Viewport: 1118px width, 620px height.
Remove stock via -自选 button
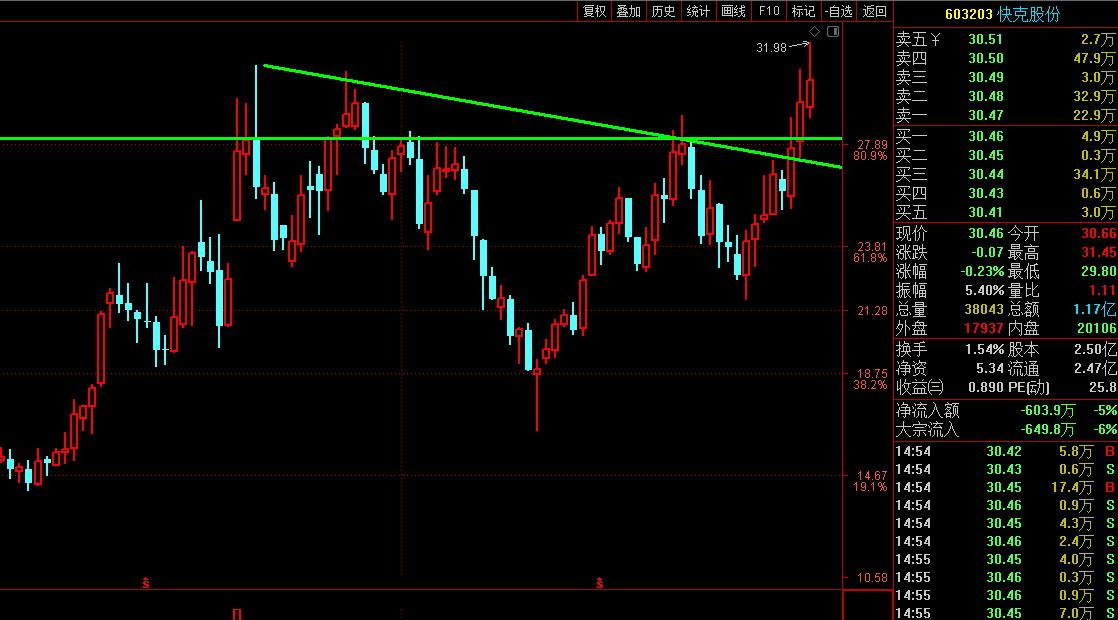[838, 11]
